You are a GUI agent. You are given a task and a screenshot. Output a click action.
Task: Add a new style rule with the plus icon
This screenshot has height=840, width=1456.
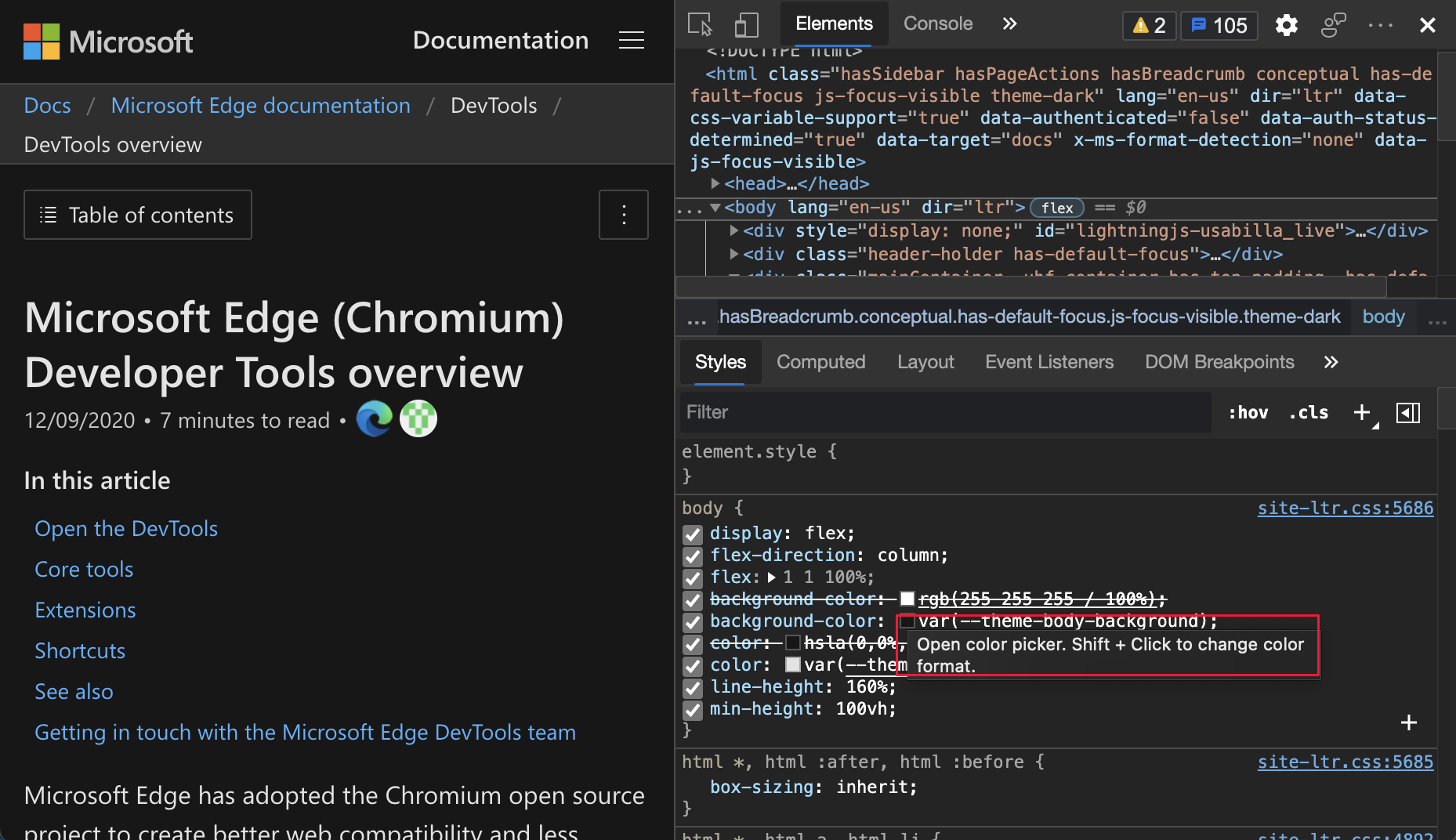[1361, 412]
